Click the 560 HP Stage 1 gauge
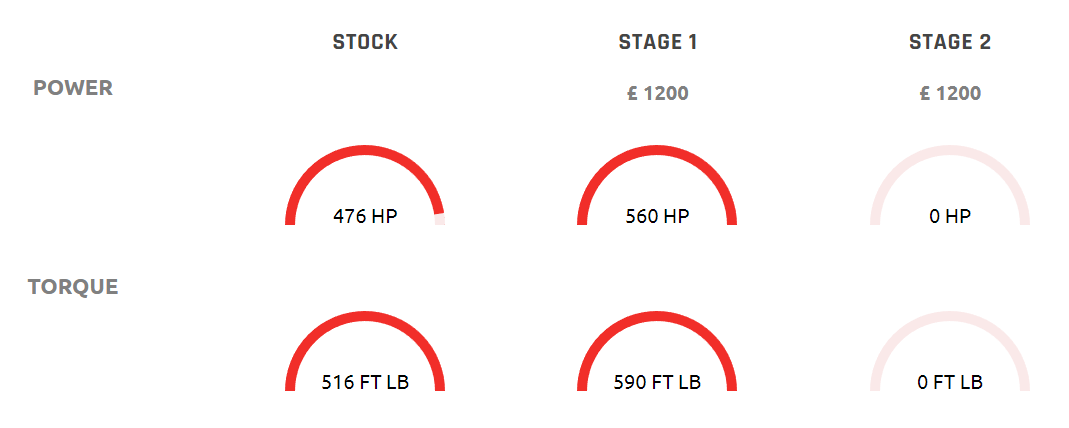 657,185
